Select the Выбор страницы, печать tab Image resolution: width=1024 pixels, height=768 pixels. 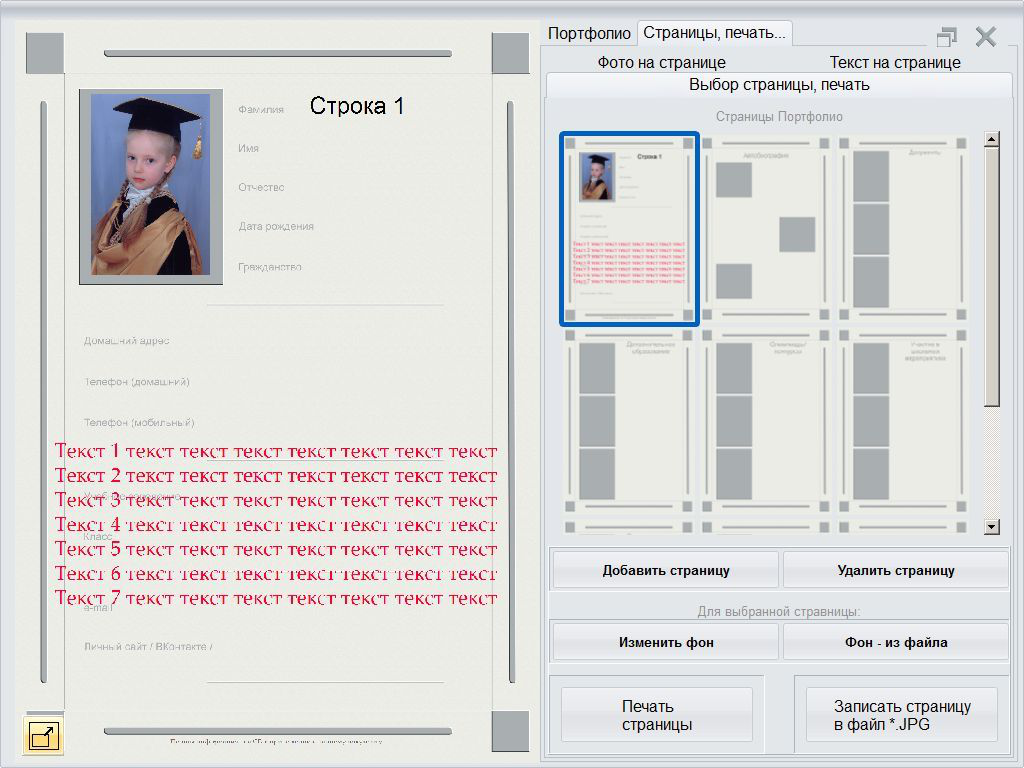tap(779, 85)
